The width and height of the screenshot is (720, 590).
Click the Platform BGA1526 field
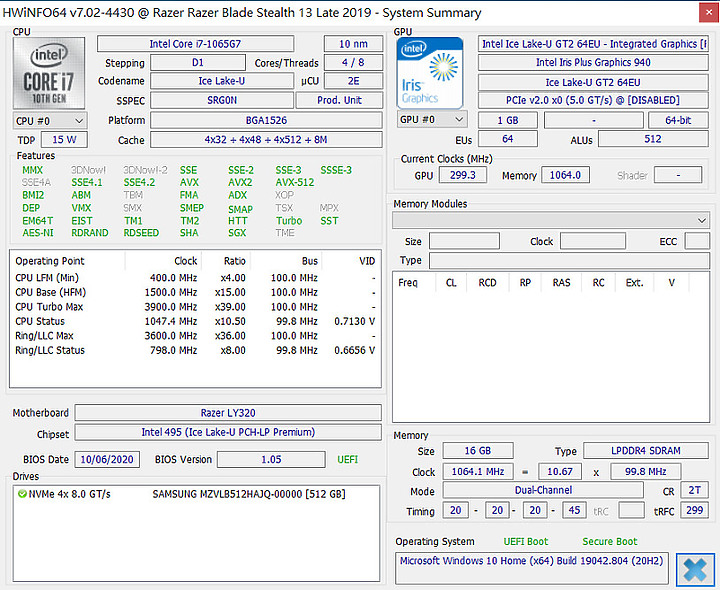click(x=266, y=120)
